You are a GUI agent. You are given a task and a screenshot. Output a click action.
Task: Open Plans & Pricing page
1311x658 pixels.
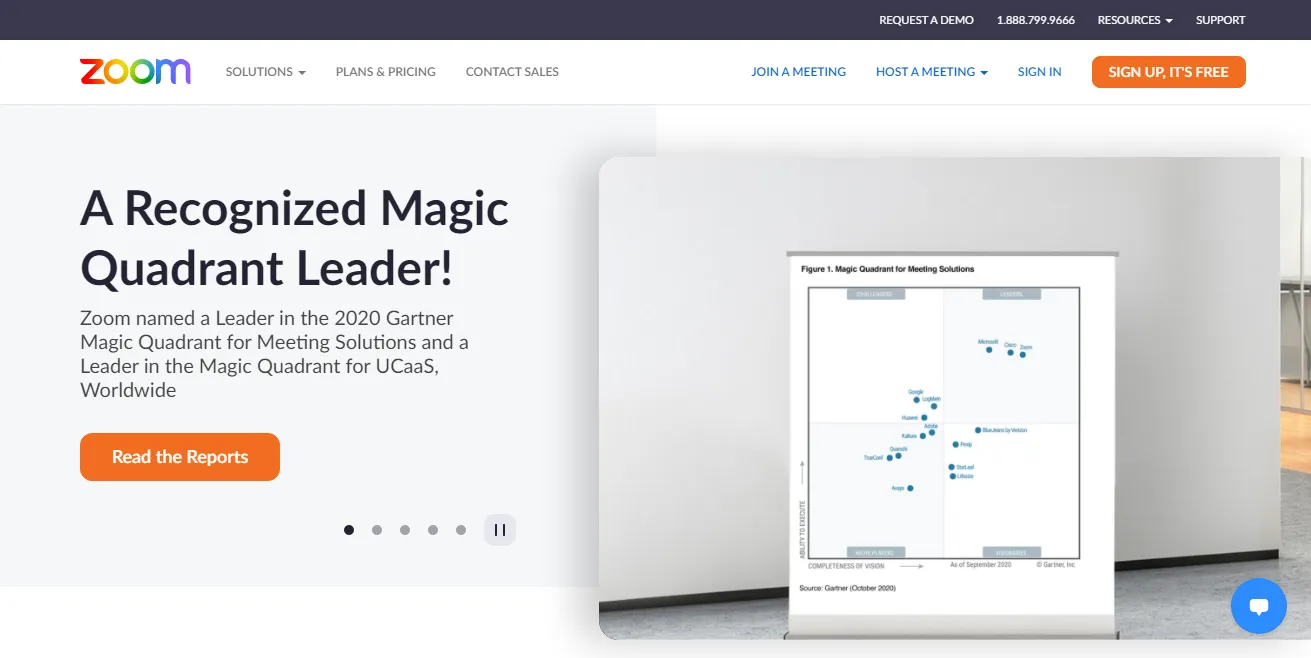click(x=386, y=72)
